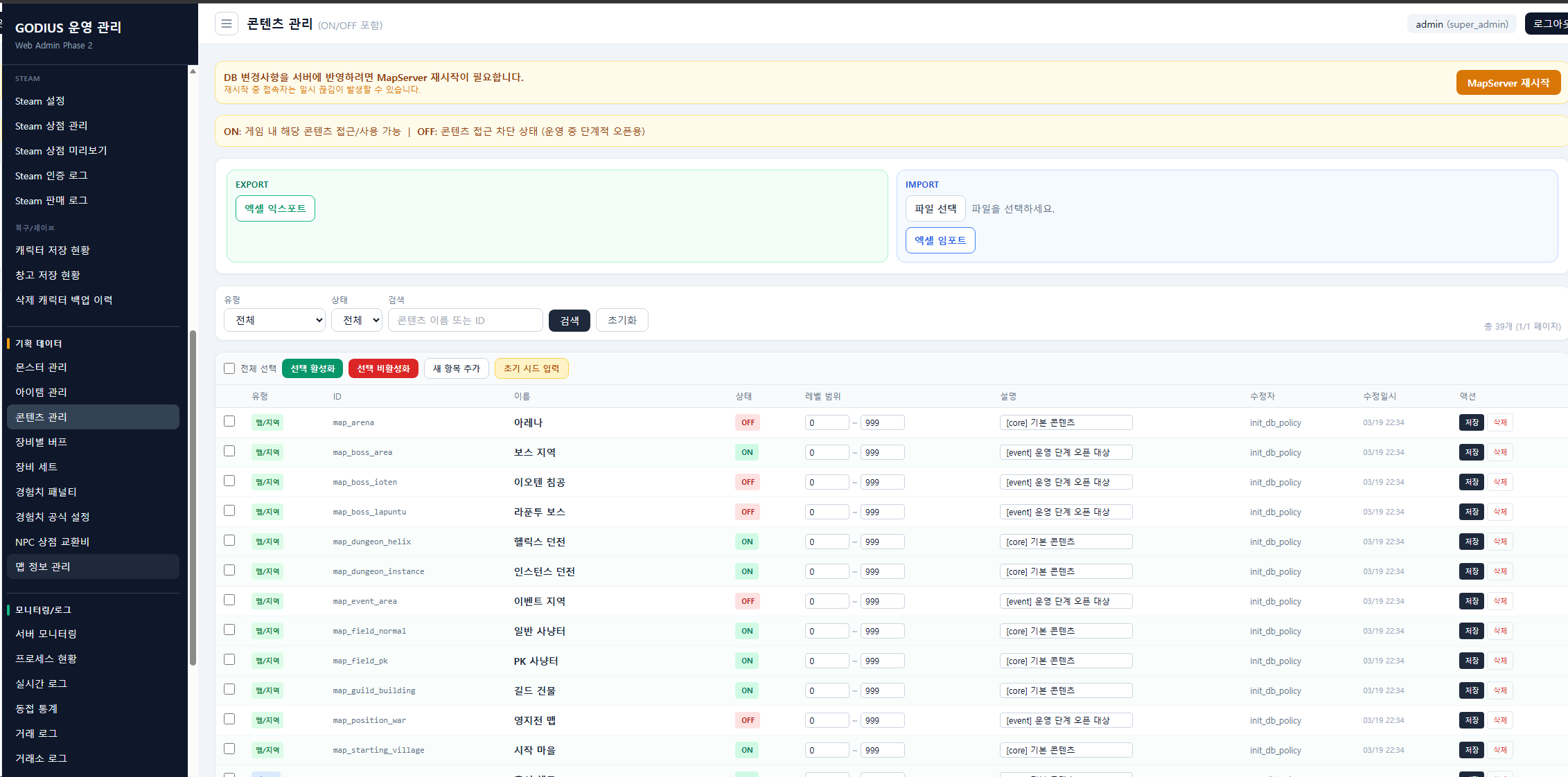
Task: Go to Steam 상점 관리 menu
Action: [x=51, y=126]
